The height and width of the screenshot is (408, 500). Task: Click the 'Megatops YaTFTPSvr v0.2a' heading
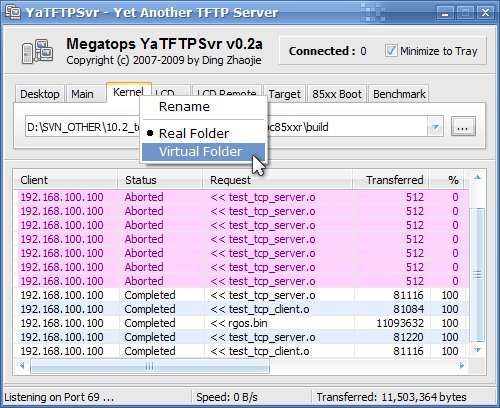pyautogui.click(x=164, y=44)
